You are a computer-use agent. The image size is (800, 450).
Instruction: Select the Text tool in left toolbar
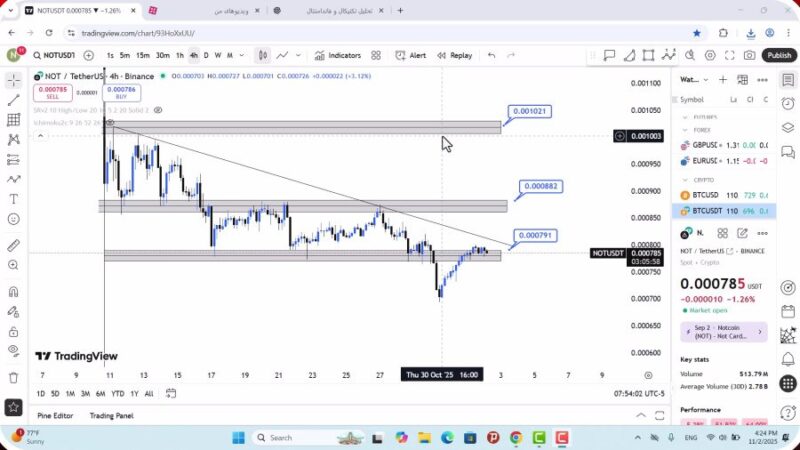tap(13, 198)
